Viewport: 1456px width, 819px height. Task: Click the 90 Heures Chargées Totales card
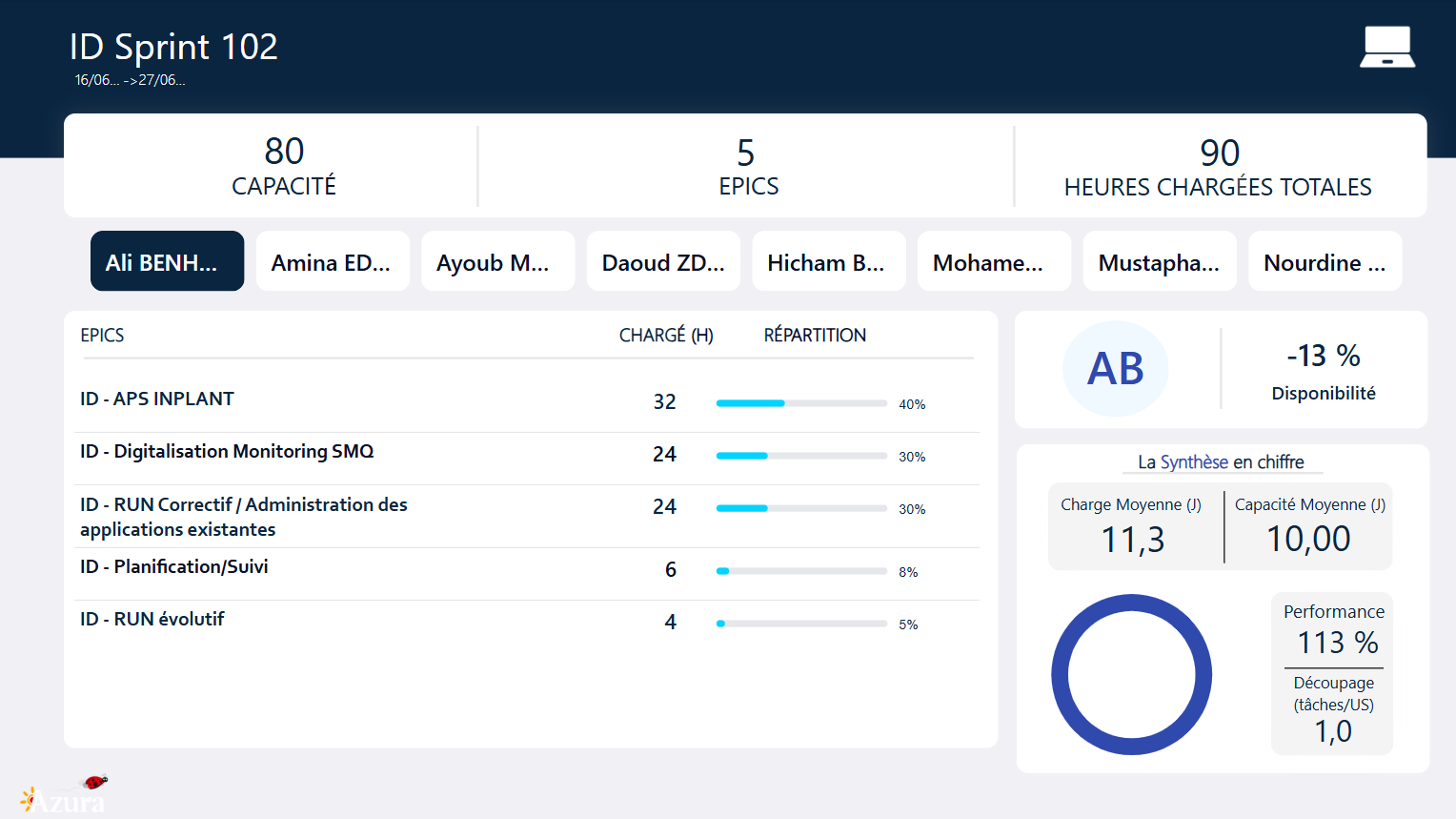click(1219, 167)
